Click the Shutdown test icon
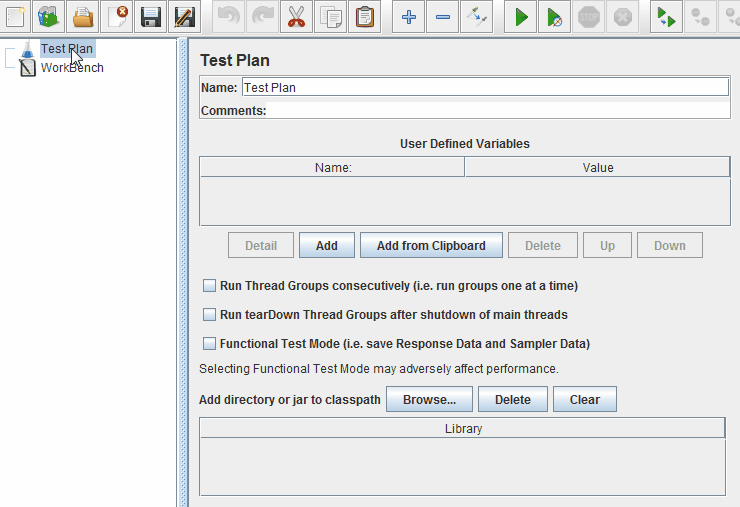Viewport: 740px width, 507px height. [x=622, y=17]
